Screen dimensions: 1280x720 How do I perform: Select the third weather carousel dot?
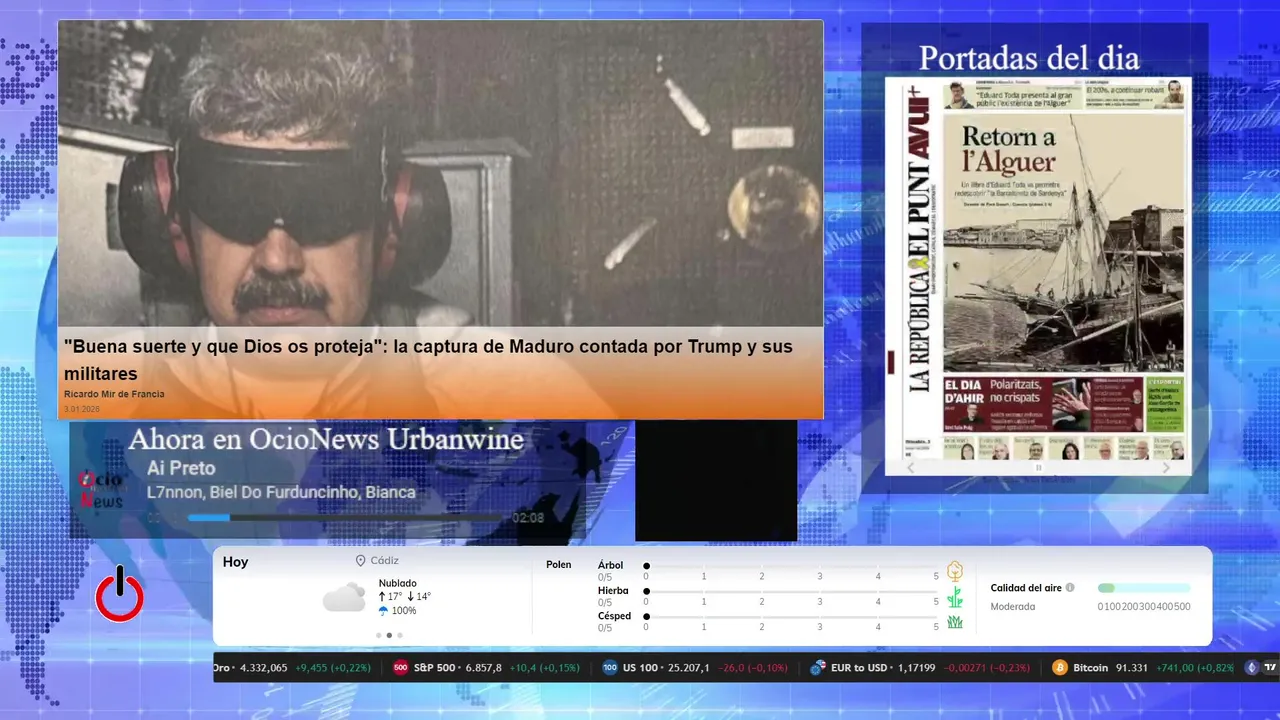pyautogui.click(x=400, y=635)
